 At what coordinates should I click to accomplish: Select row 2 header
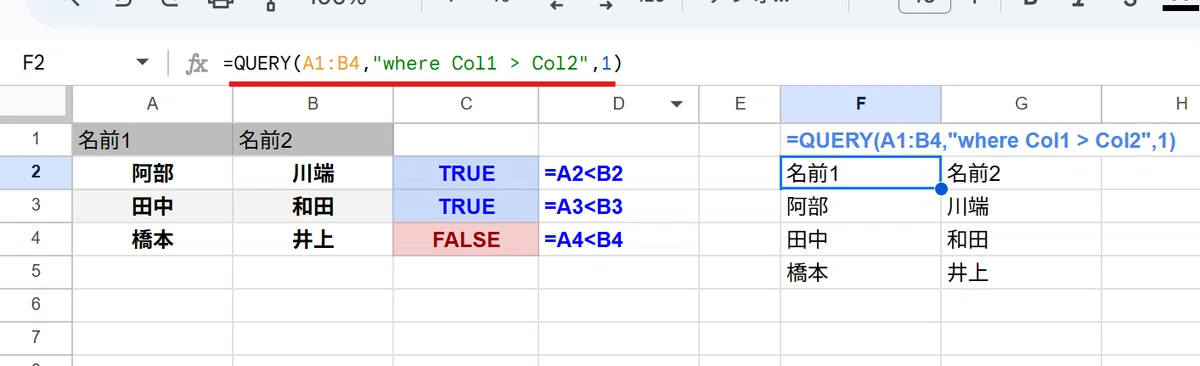point(36,173)
